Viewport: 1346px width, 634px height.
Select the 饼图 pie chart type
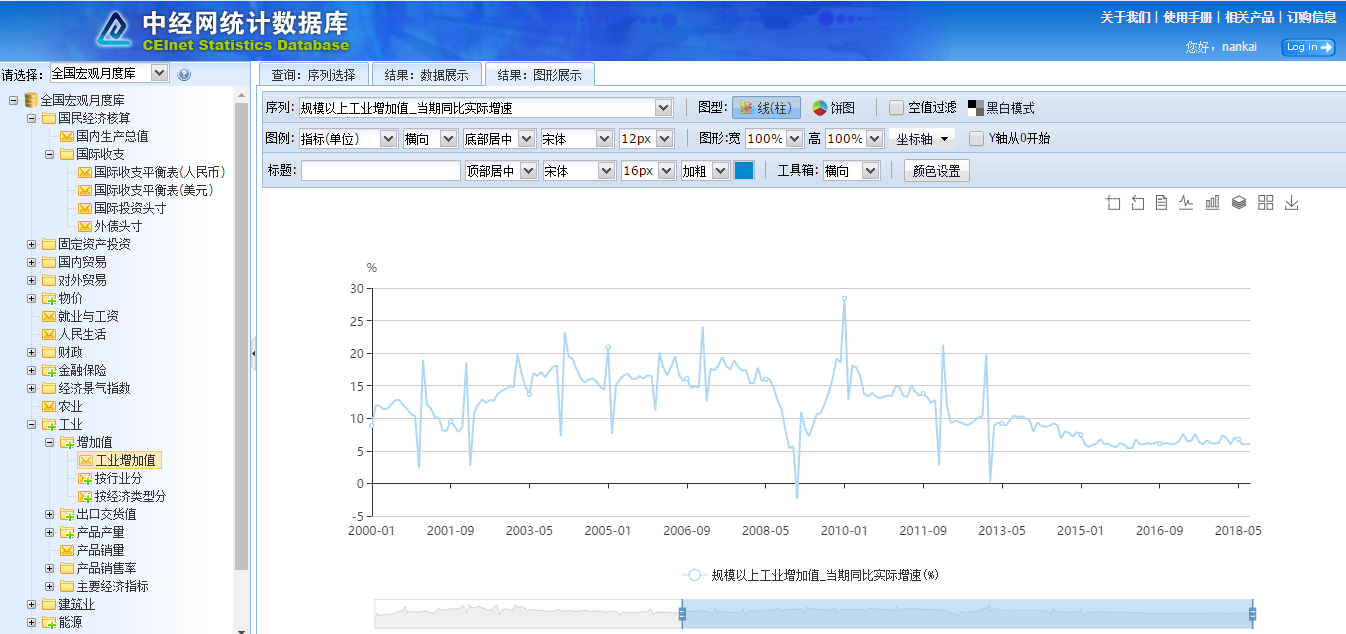click(x=833, y=108)
